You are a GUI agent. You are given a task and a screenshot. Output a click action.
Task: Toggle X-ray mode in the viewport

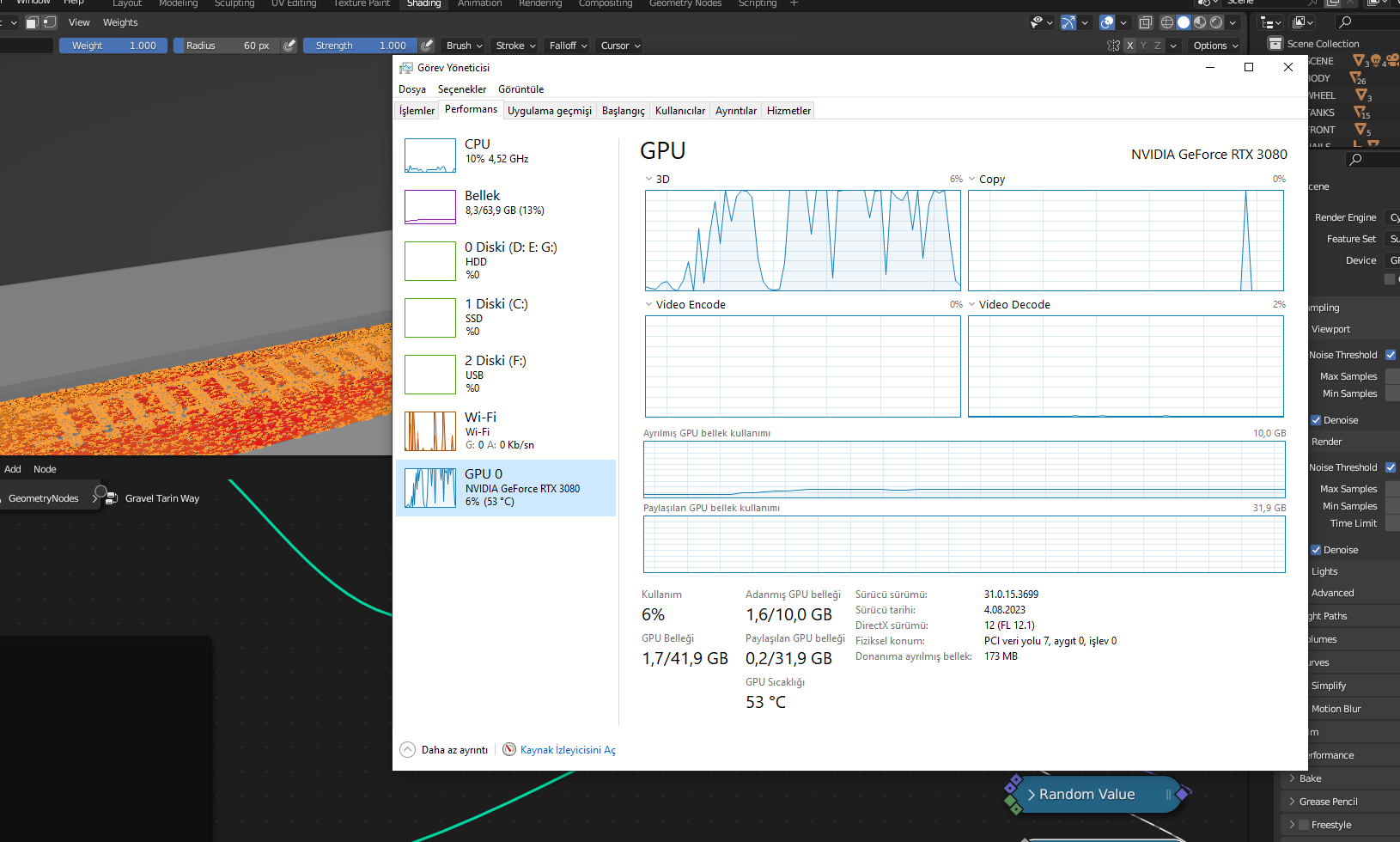point(1146,22)
